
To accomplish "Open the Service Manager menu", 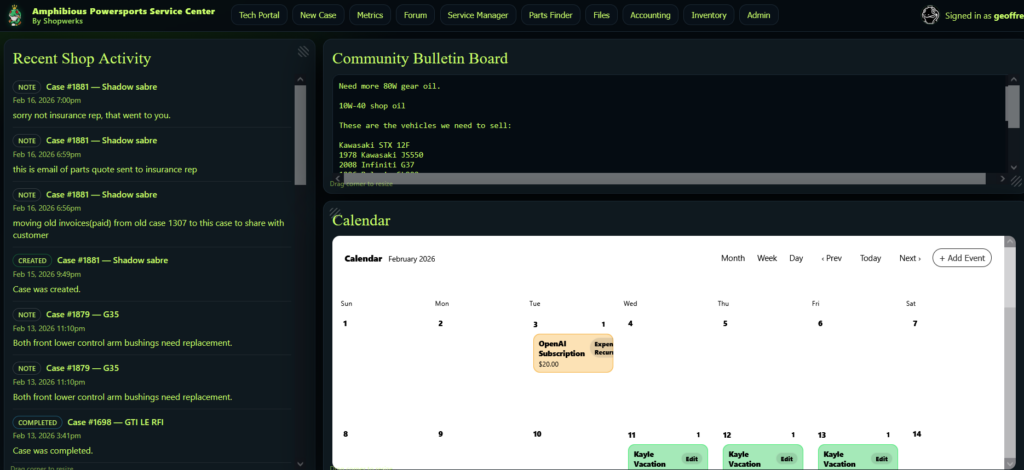I will point(477,15).
